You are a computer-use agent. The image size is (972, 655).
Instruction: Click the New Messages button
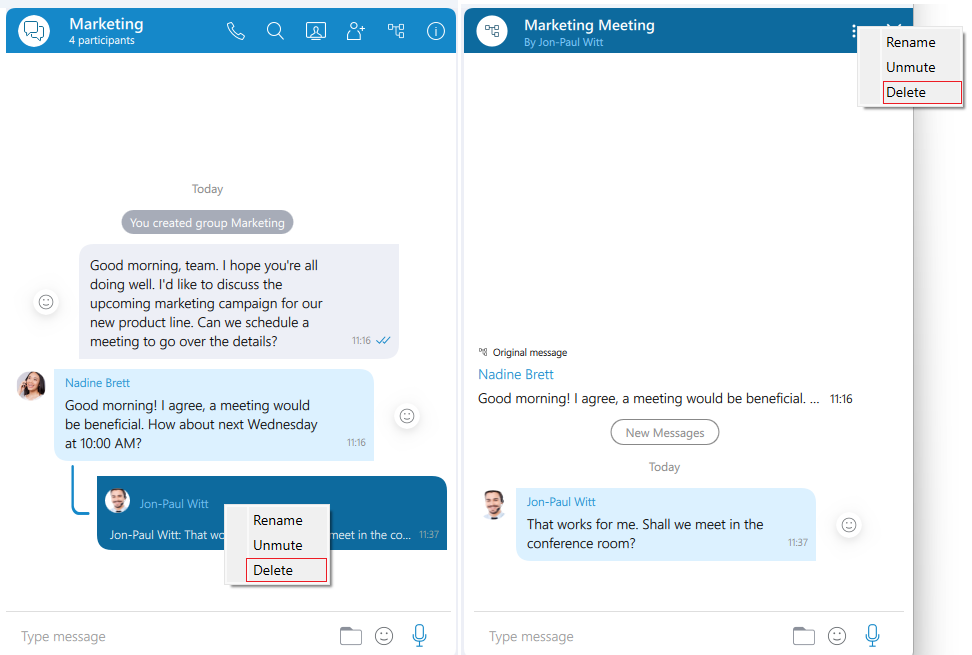pyautogui.click(x=665, y=433)
